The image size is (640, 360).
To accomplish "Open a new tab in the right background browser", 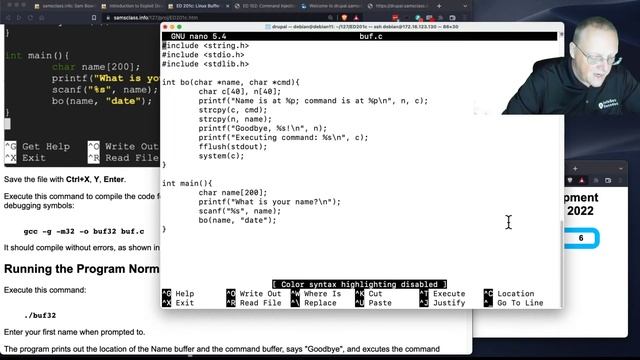I will tap(575, 169).
